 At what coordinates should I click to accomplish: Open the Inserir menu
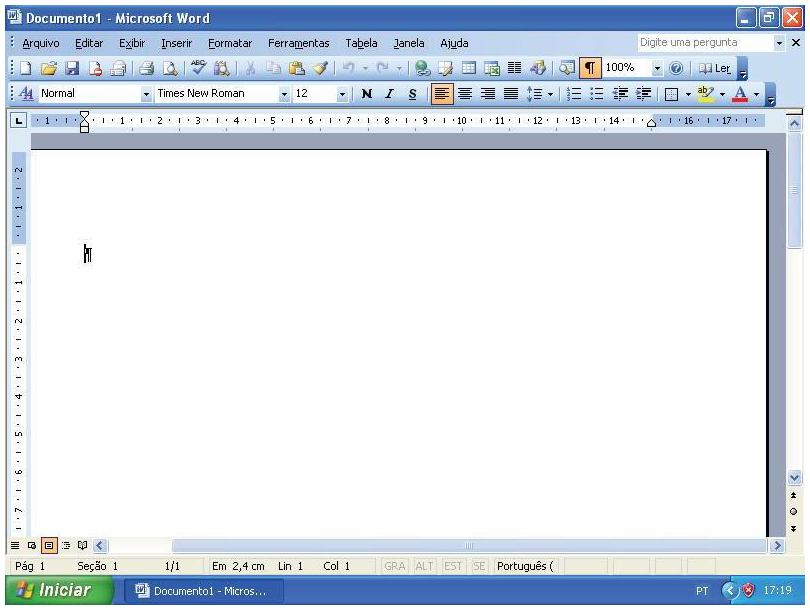click(x=176, y=43)
